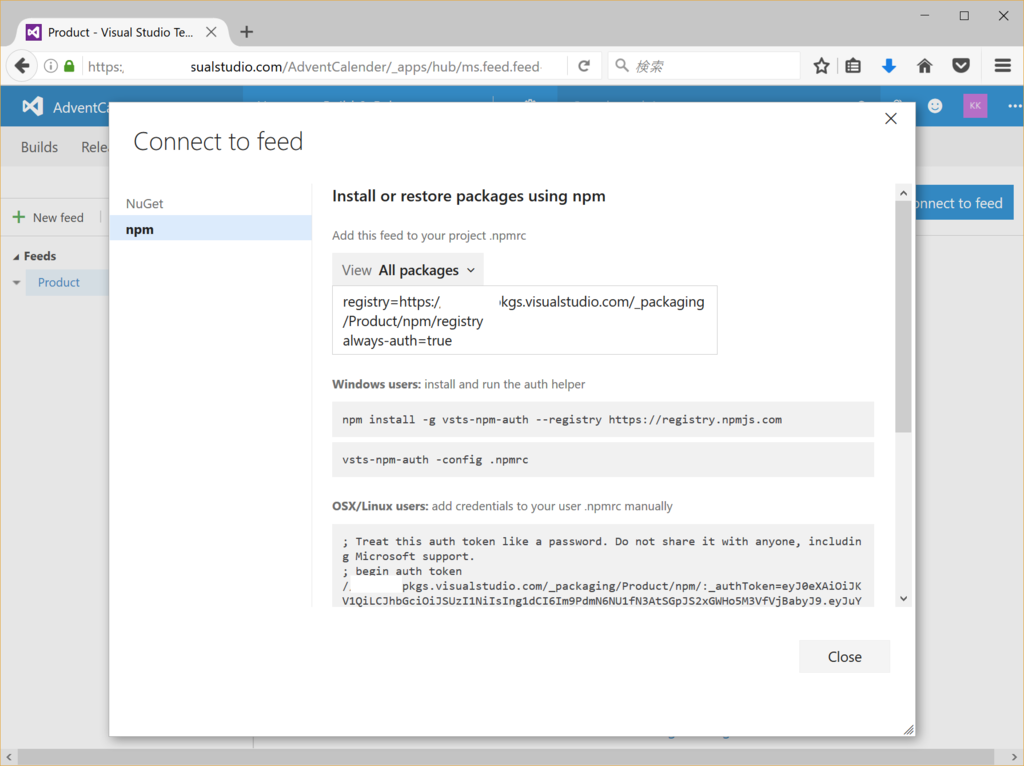The image size is (1024, 766).
Task: Click search magnifier icon in search box
Action: point(622,65)
